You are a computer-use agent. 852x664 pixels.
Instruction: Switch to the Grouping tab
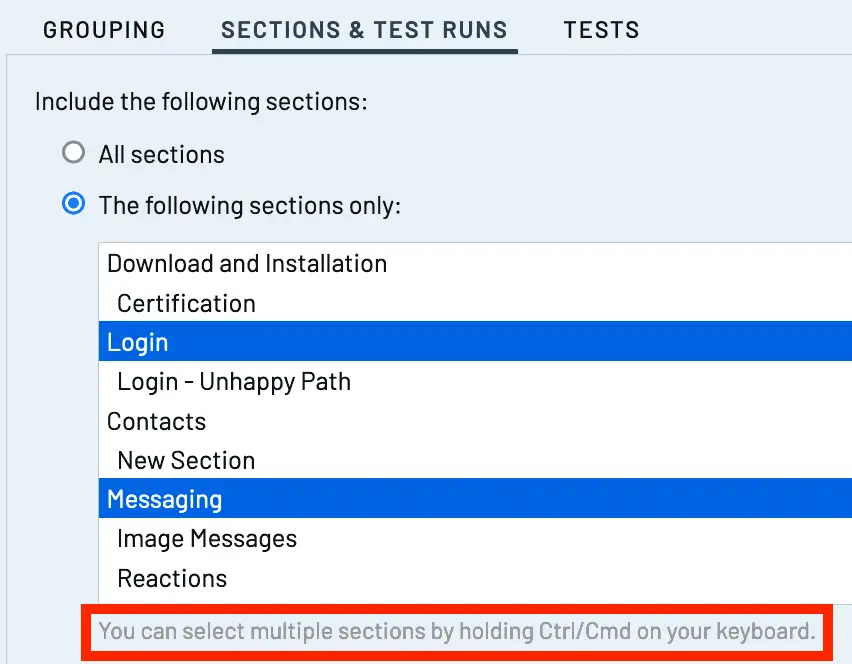[104, 30]
